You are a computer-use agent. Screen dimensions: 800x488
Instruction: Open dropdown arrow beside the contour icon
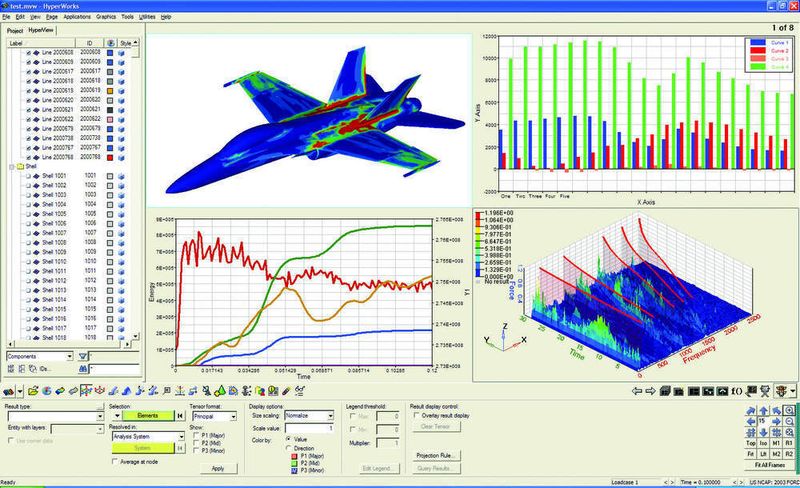(20, 392)
